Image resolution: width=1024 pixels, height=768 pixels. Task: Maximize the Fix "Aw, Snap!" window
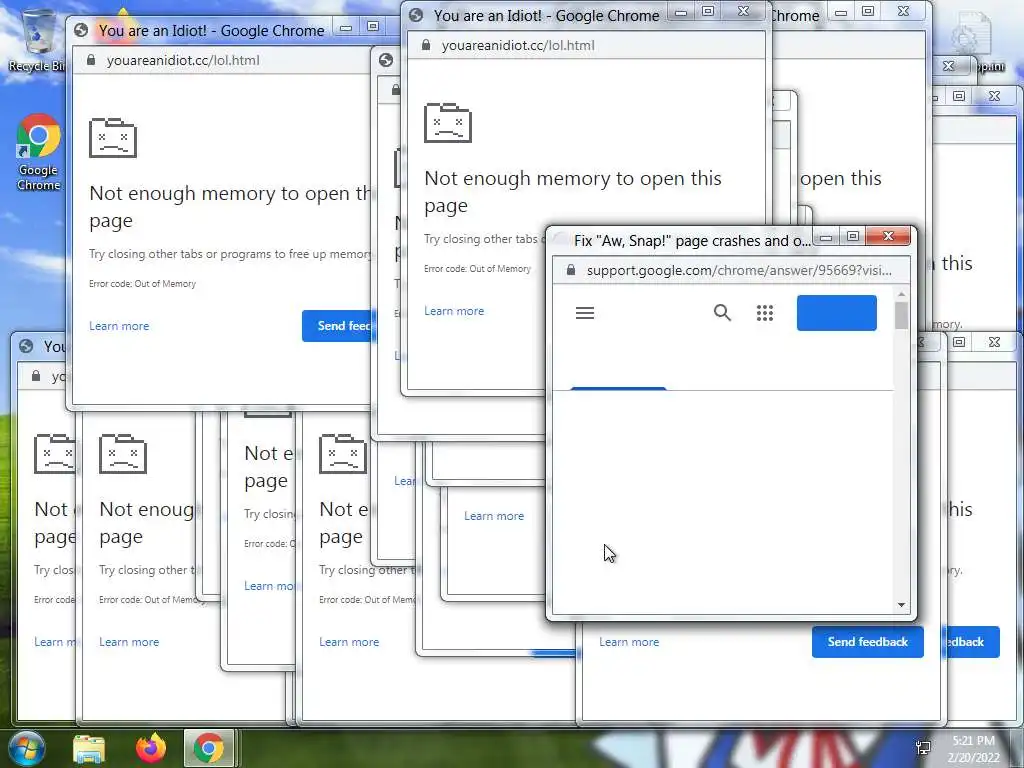pyautogui.click(x=852, y=236)
